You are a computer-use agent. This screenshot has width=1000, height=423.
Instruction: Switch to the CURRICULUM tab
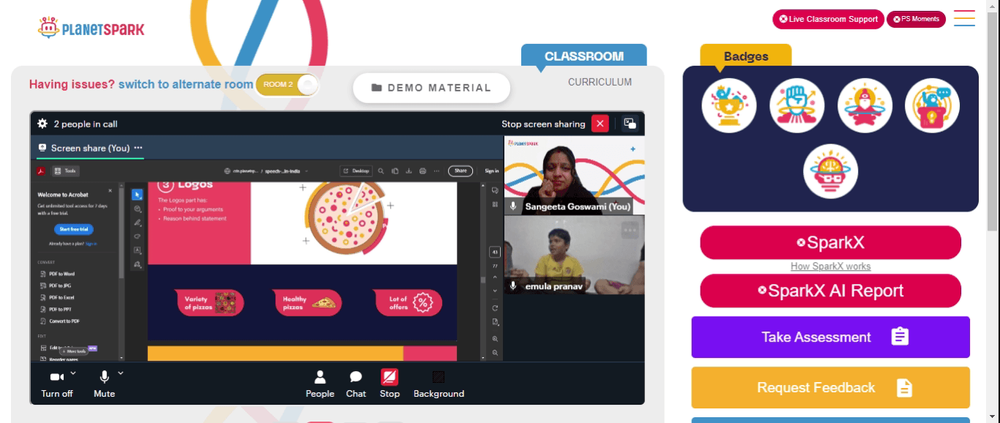(x=600, y=82)
